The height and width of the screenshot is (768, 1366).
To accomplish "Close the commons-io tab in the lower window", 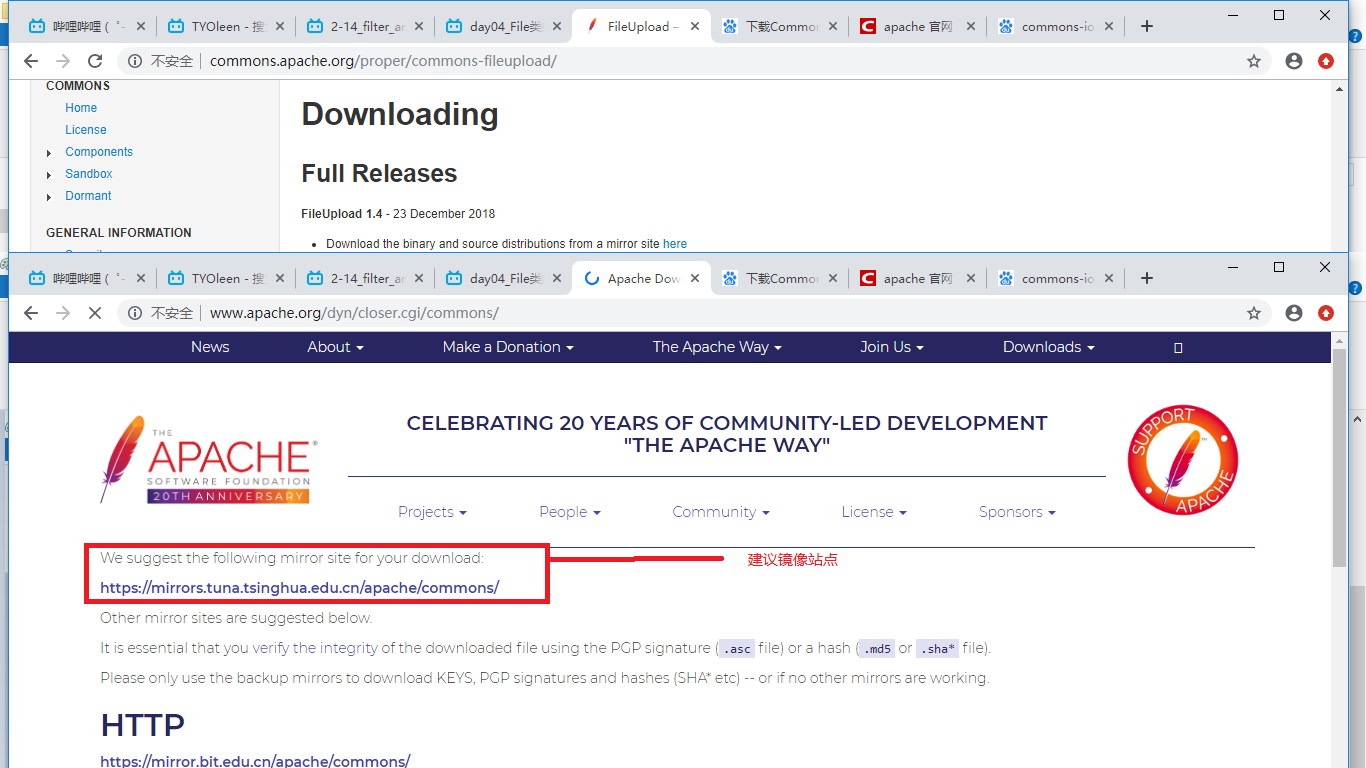I will 1108,278.
